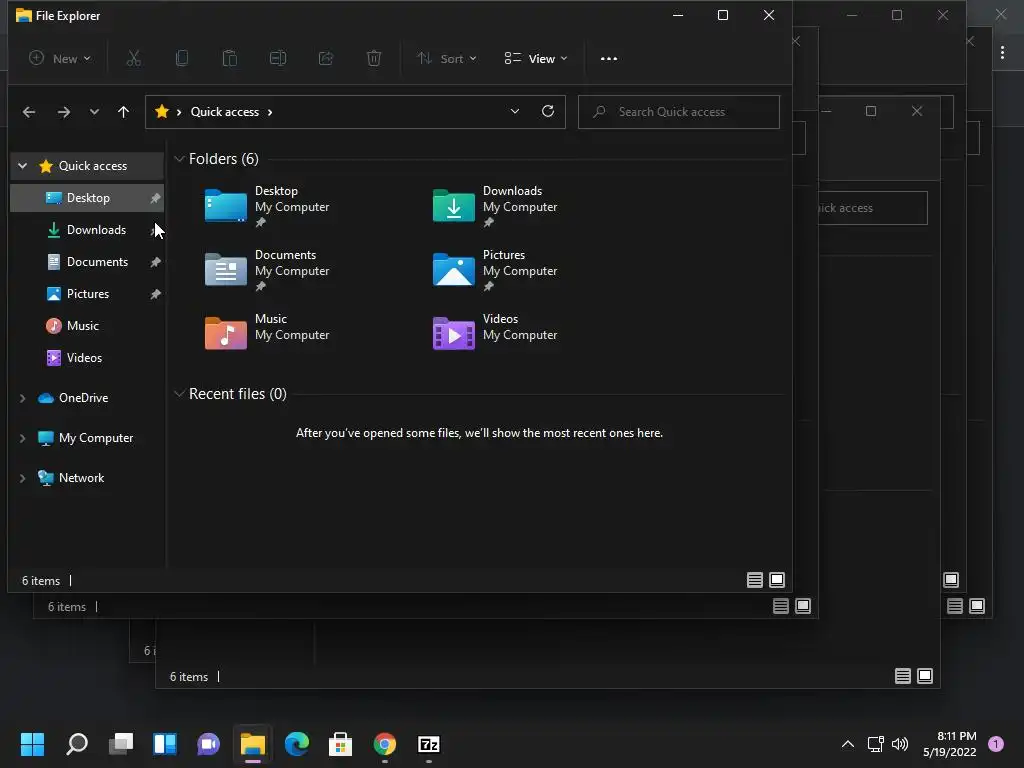
Task: Click the Copy icon in toolbar
Action: [x=182, y=59]
